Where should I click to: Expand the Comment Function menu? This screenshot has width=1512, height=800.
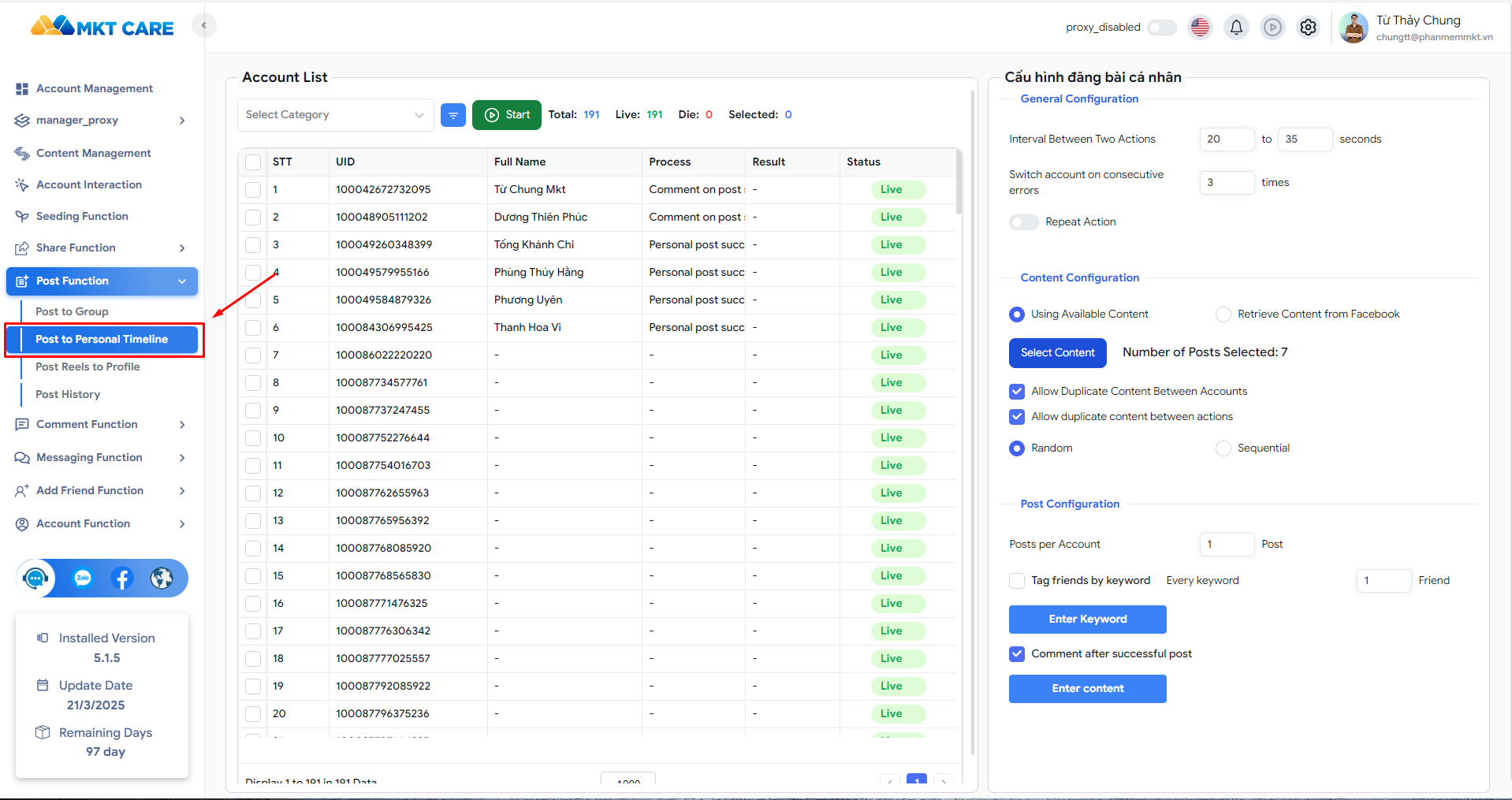pyautogui.click(x=101, y=424)
